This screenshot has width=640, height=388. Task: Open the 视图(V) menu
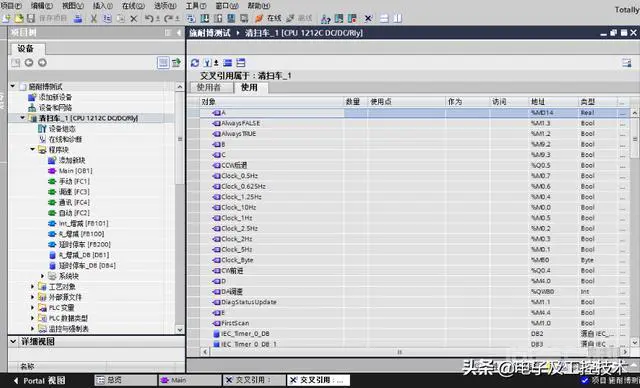click(73, 6)
